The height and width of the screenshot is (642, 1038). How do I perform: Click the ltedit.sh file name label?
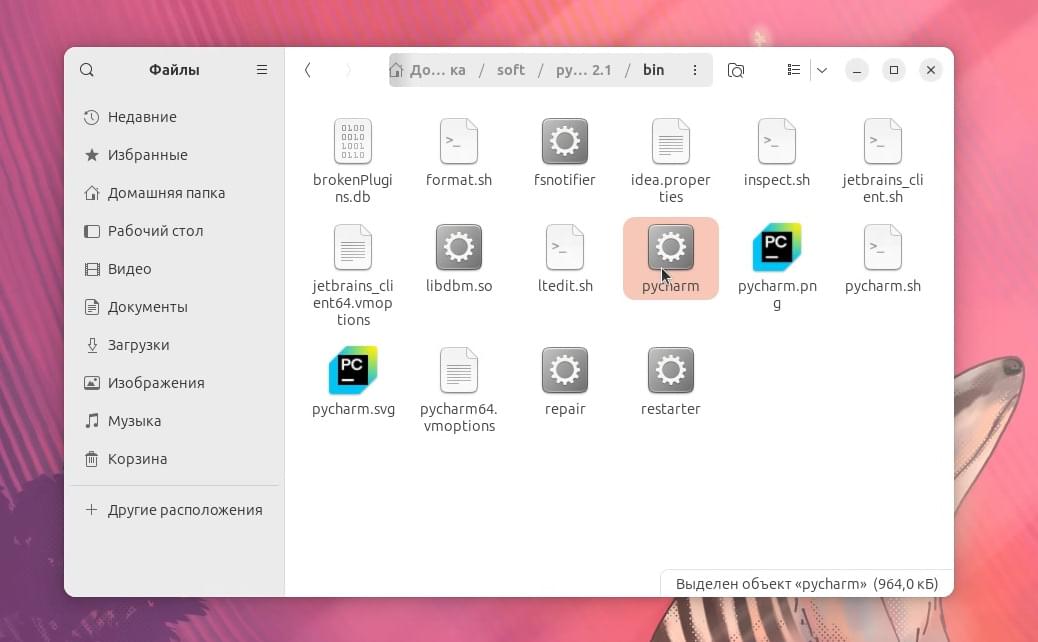coord(565,286)
